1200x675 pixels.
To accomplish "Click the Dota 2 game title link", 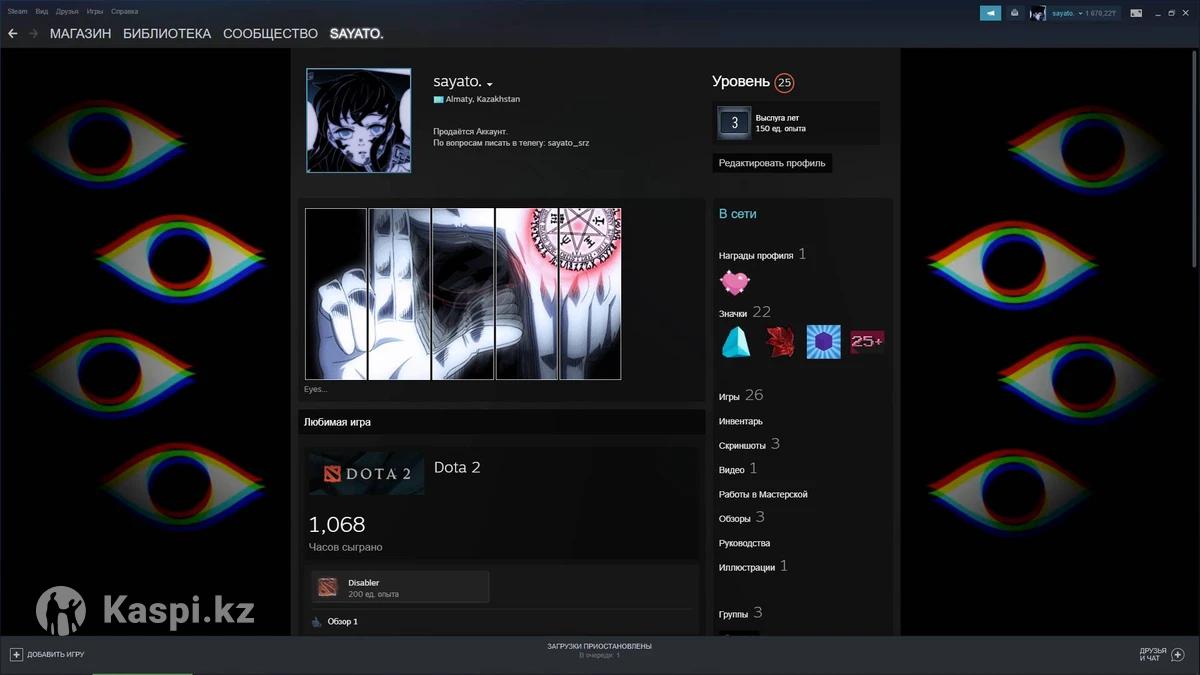I will pyautogui.click(x=457, y=467).
